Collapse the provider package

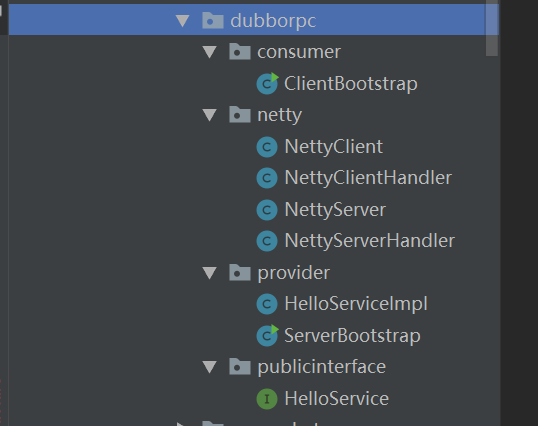click(x=210, y=273)
